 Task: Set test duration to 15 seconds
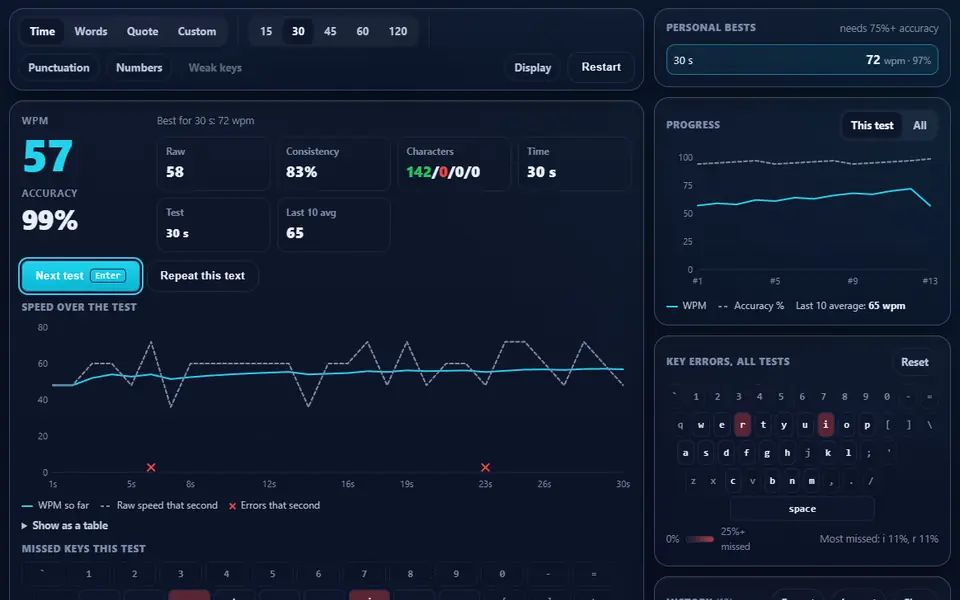266,31
